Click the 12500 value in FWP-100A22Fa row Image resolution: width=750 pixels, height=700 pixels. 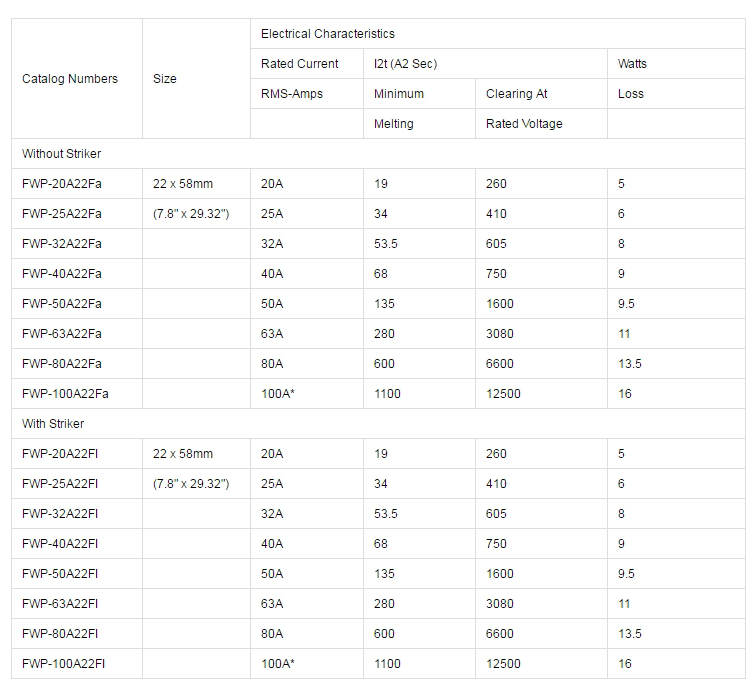pos(503,394)
